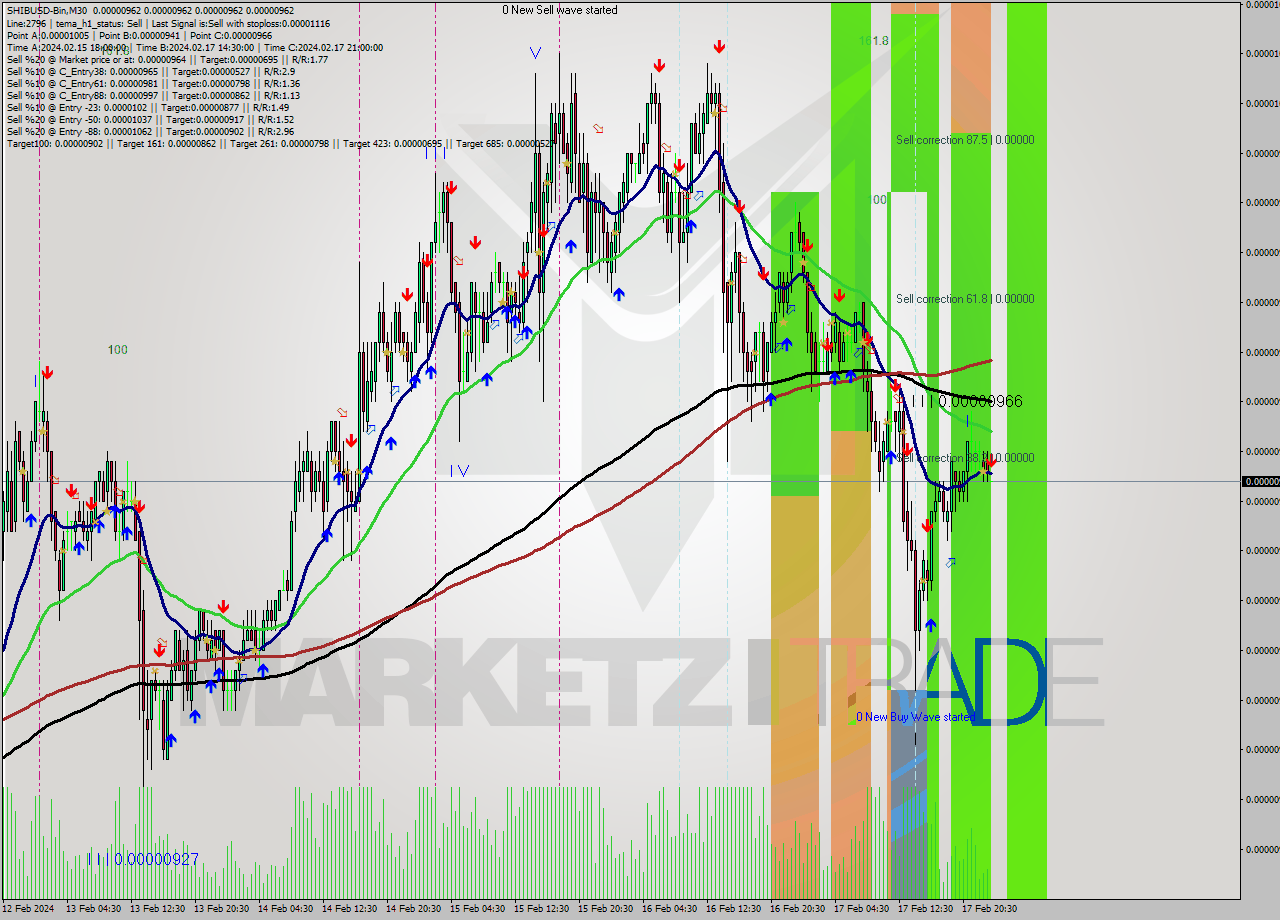1280x920 pixels.
Task: Click the '14 Feb 20:30' time axis label
Action: pyautogui.click(x=414, y=909)
